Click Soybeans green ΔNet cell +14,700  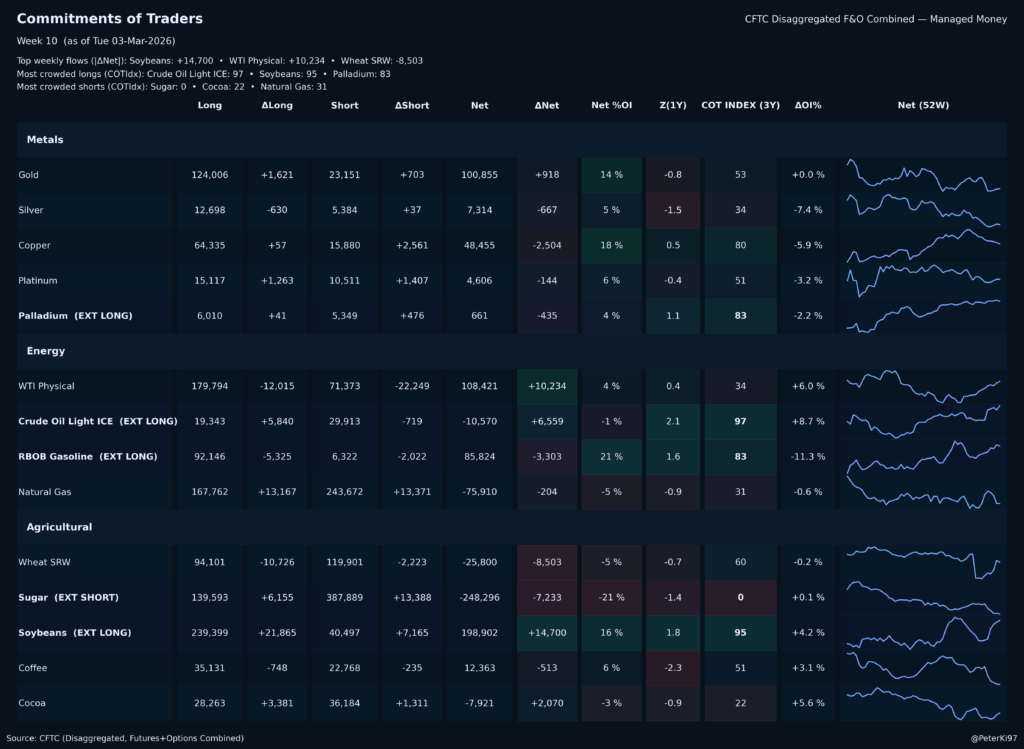tap(547, 633)
